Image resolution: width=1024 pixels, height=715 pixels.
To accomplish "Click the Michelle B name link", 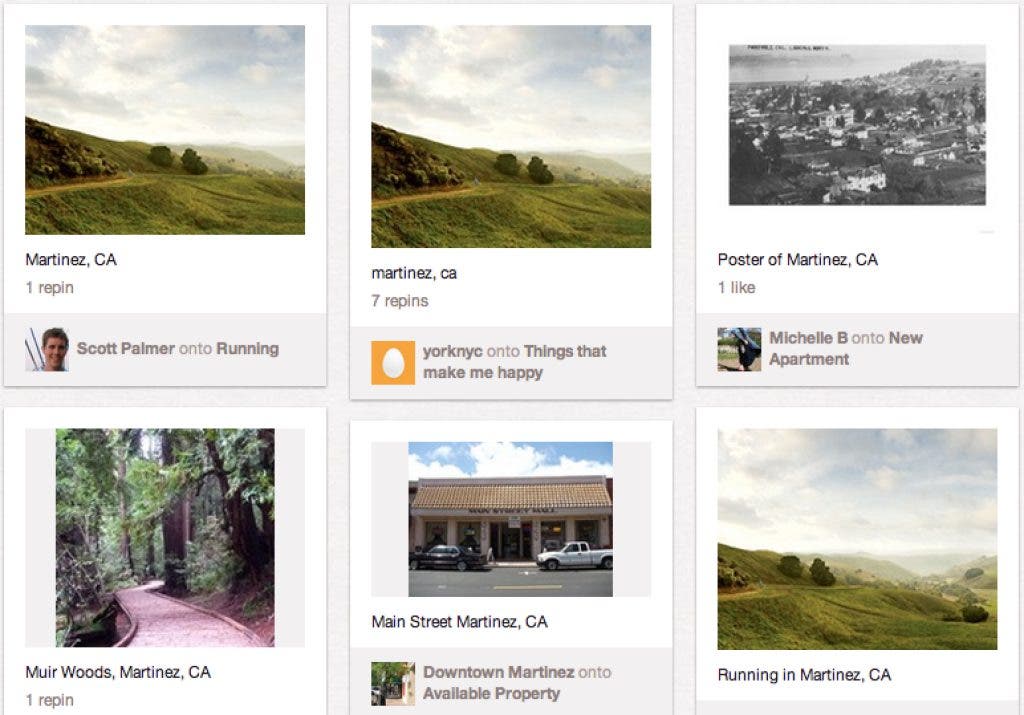I will coord(808,338).
